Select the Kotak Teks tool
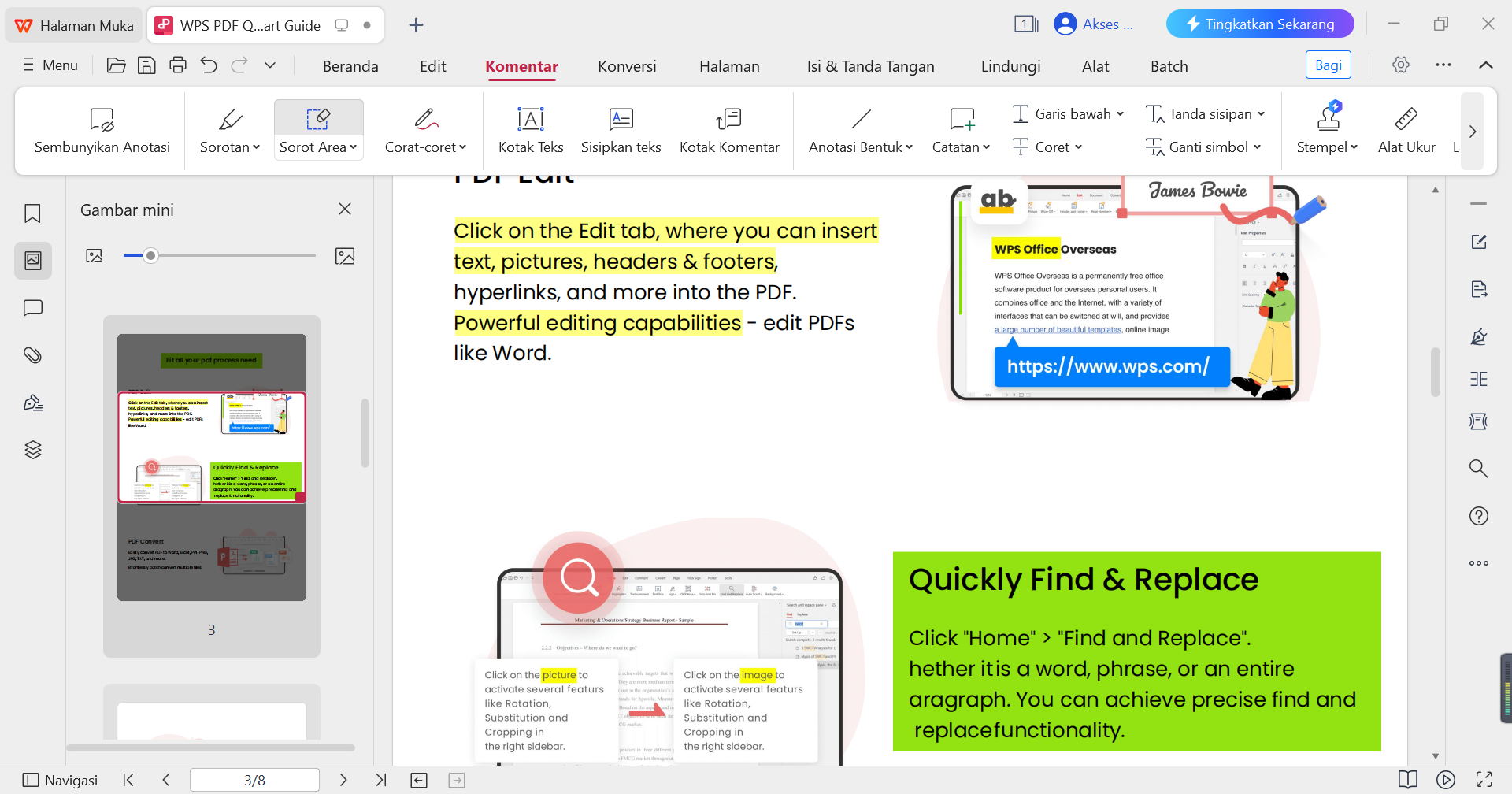The width and height of the screenshot is (1512, 794). 530,130
